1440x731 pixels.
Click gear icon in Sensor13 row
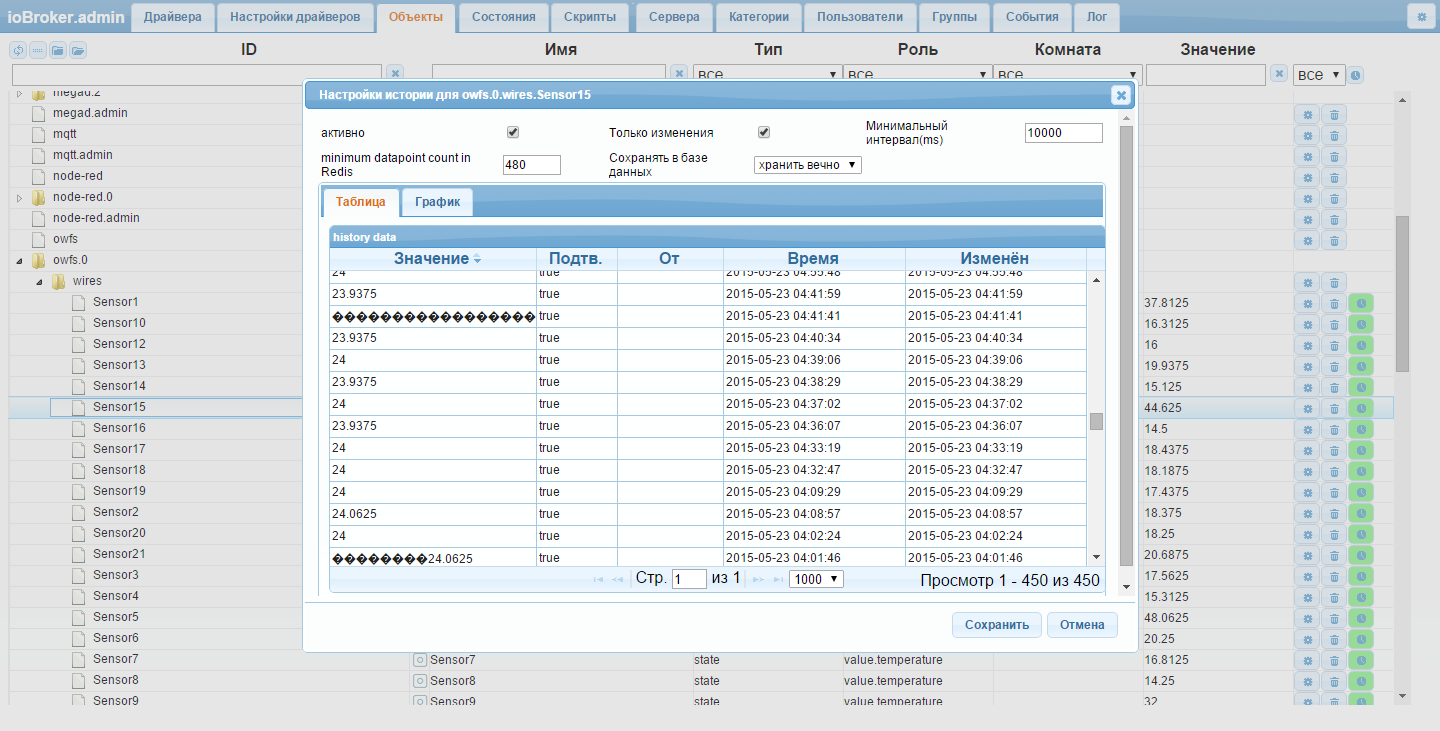1307,365
